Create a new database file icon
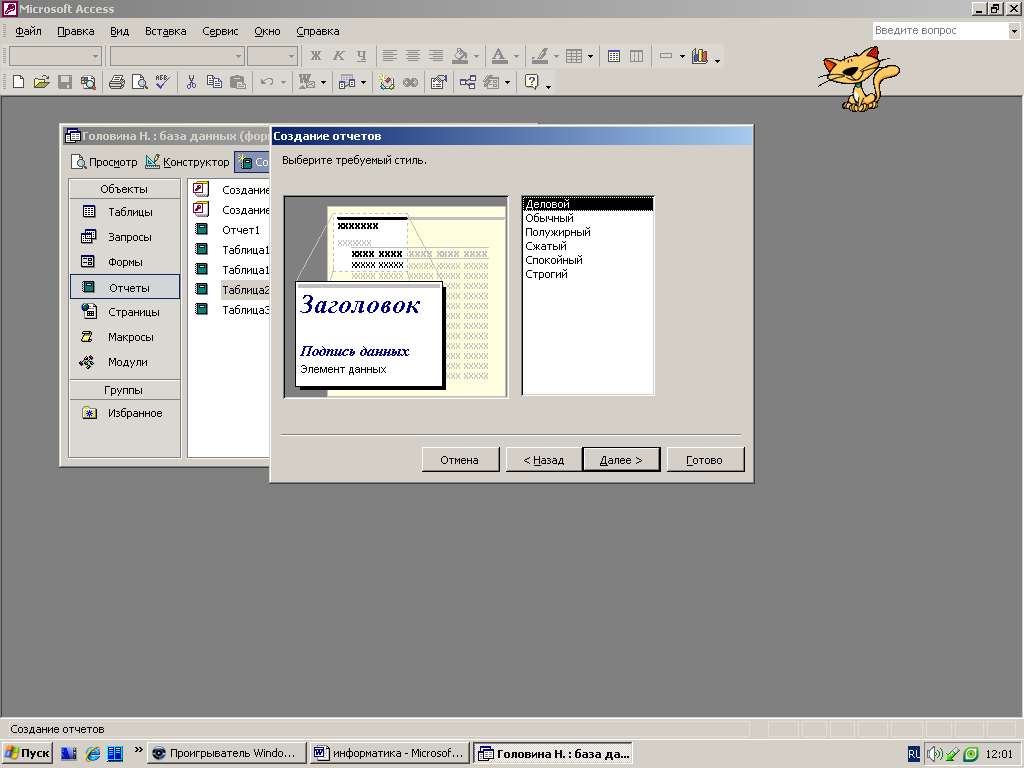This screenshot has width=1024, height=768. (x=19, y=82)
